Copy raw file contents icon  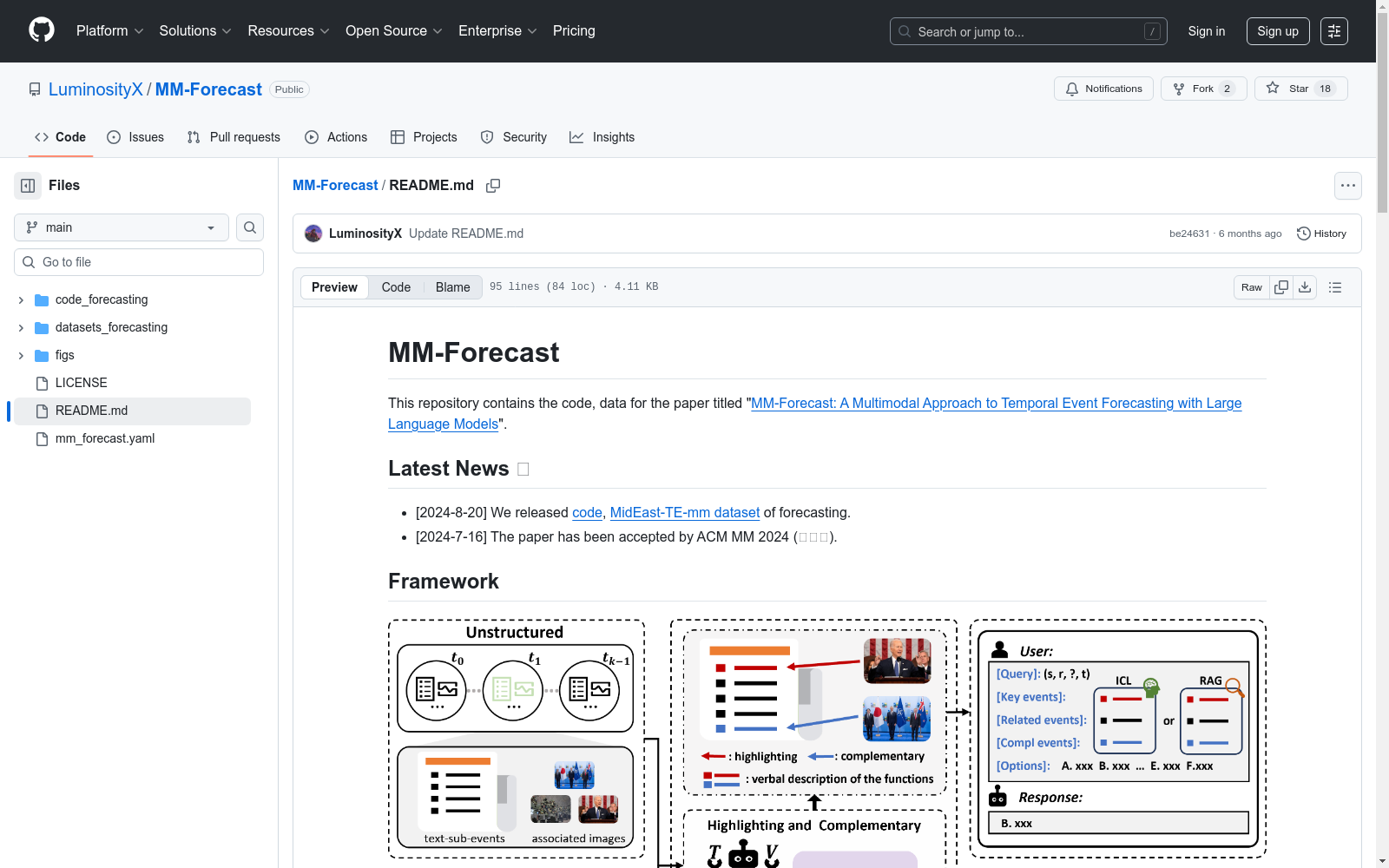(1281, 287)
